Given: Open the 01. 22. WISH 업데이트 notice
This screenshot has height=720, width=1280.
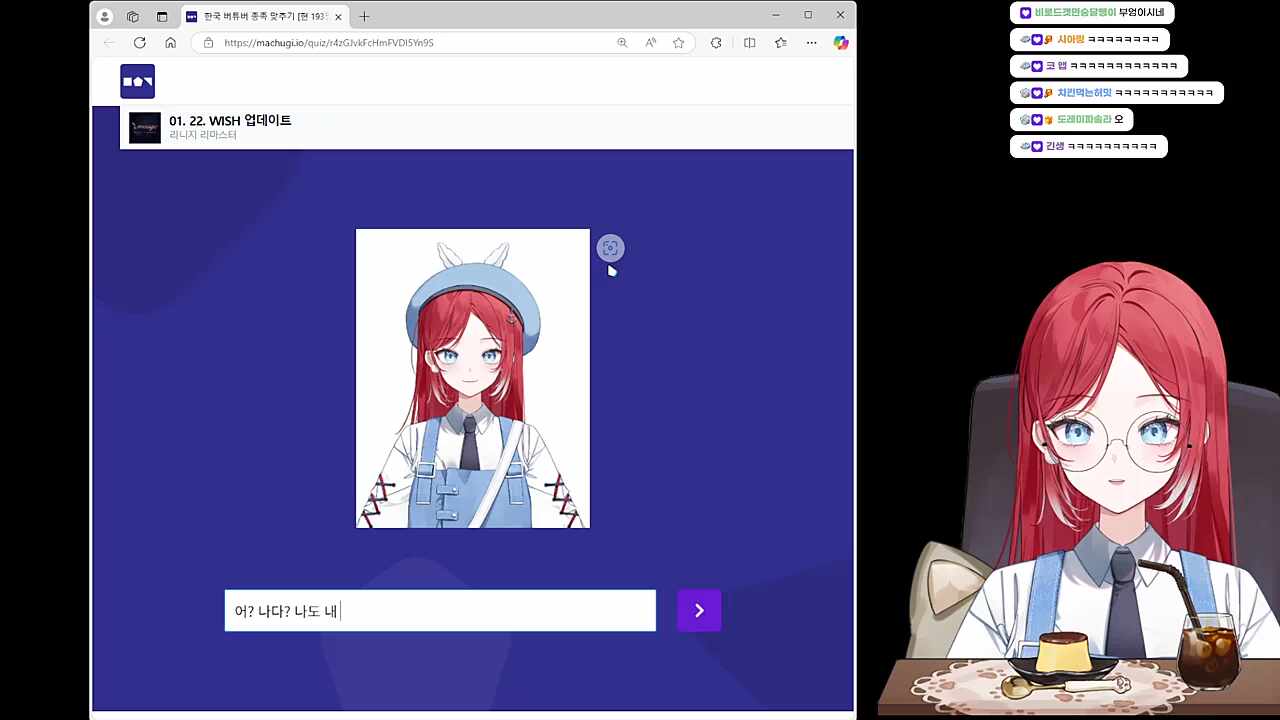Looking at the screenshot, I should click(230, 121).
